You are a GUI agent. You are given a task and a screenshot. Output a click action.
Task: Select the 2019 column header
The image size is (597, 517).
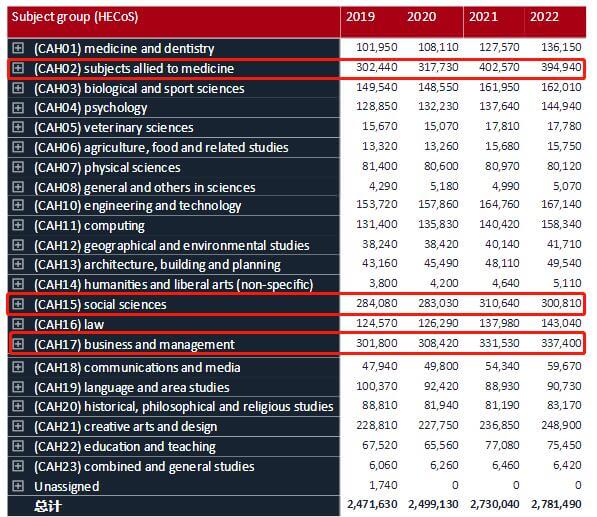pos(360,17)
